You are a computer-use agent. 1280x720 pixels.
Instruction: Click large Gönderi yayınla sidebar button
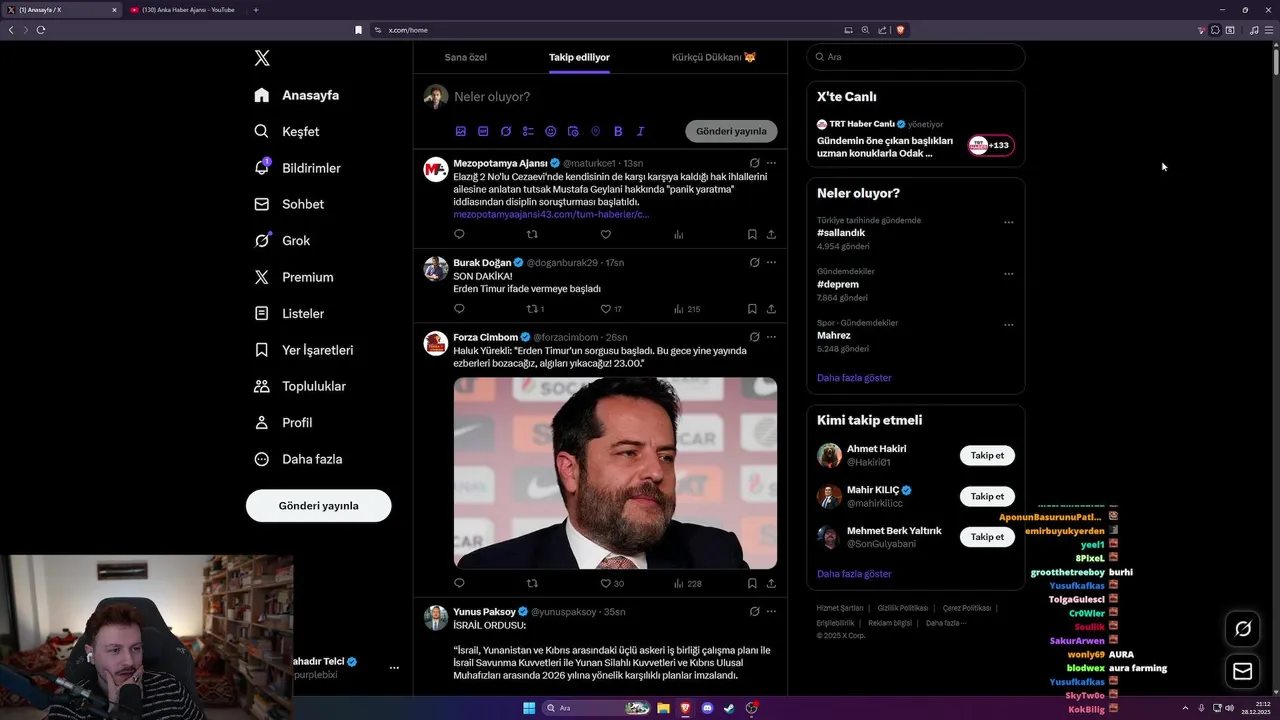click(318, 506)
